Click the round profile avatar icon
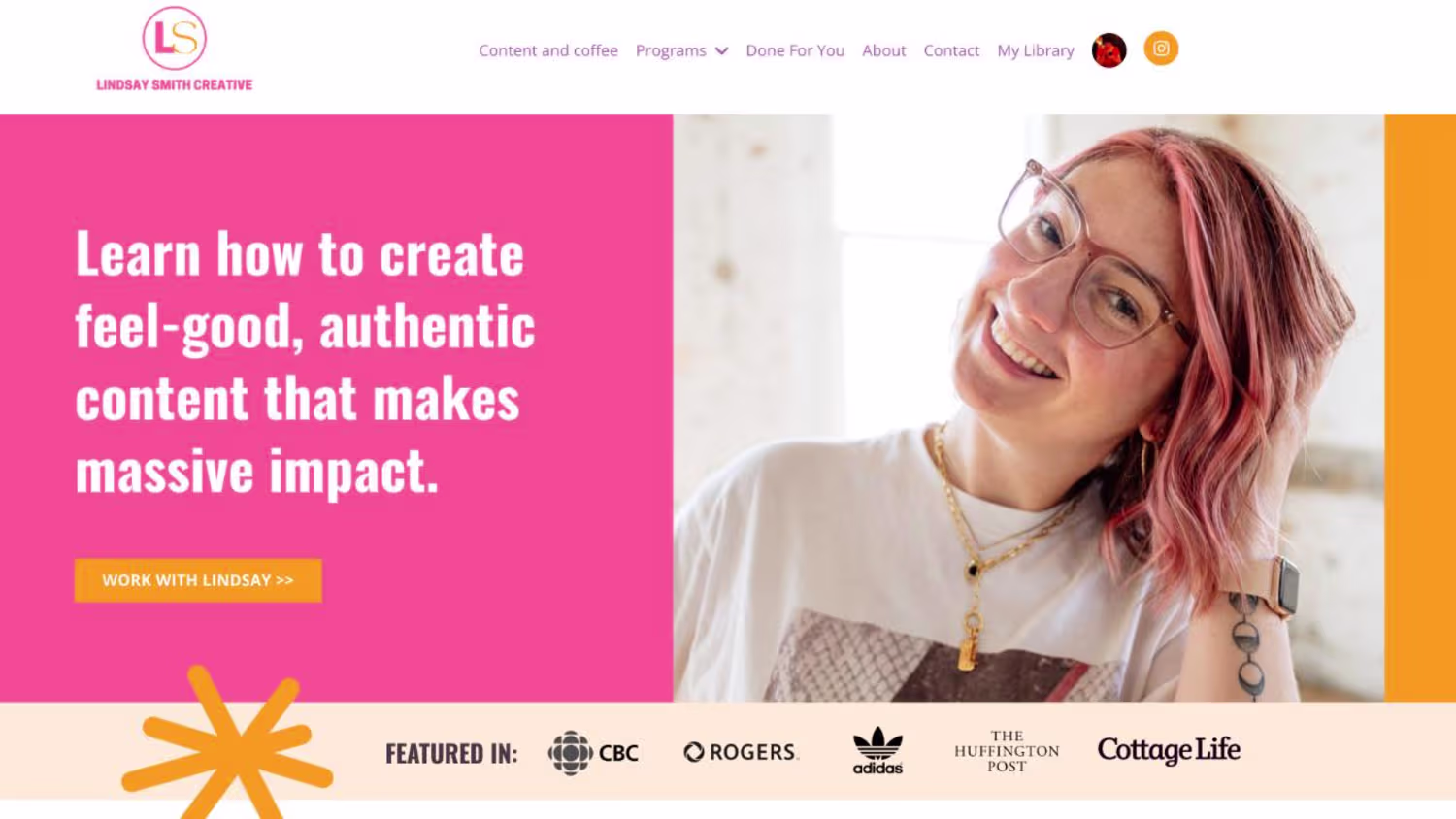Viewport: 1456px width, 819px height. tap(1109, 50)
